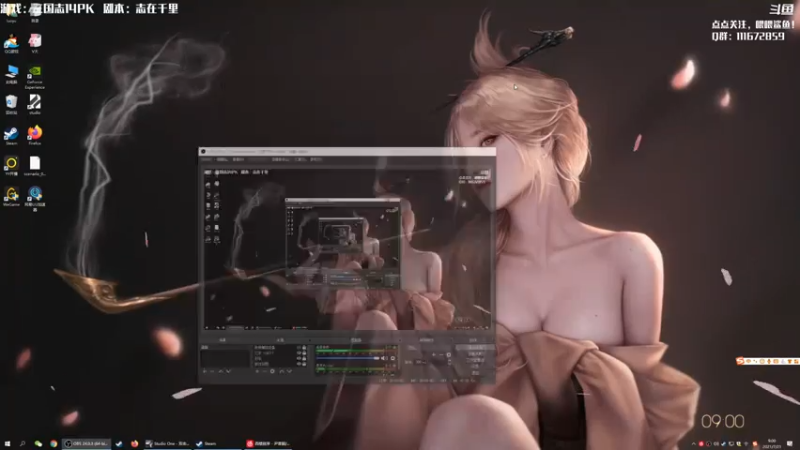Select the GeForce Experience desktop icon
Screen dimensions: 800x450
pyautogui.click(x=35, y=77)
